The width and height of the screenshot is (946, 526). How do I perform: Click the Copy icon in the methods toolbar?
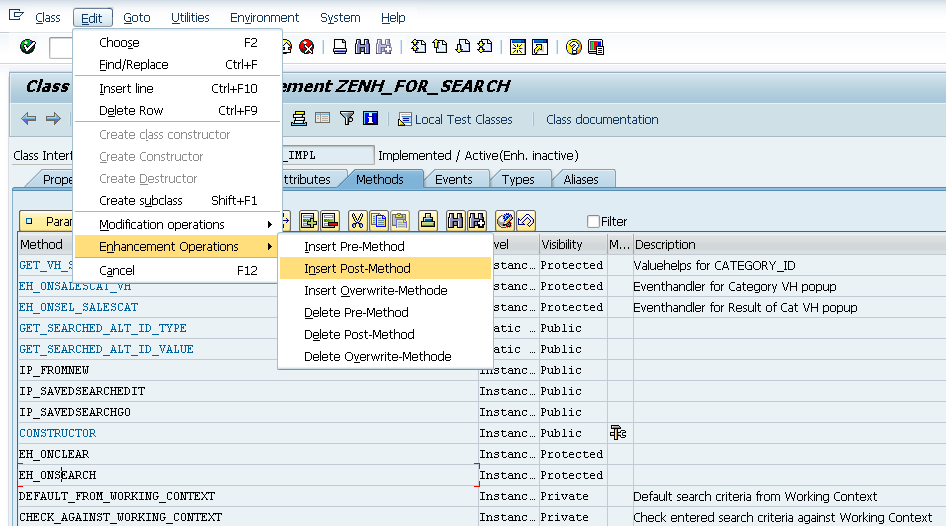(379, 221)
